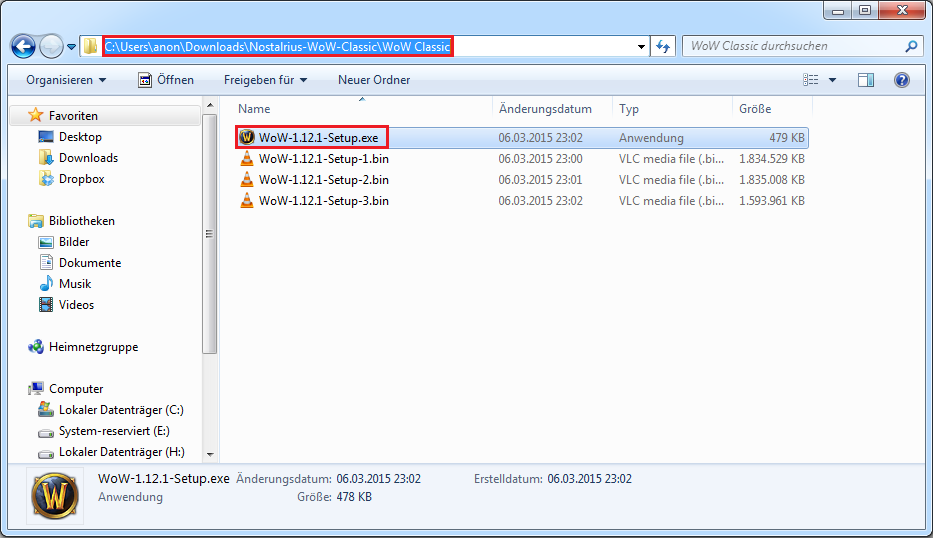The width and height of the screenshot is (933, 538).
Task: Select the address bar path text
Action: [277, 46]
